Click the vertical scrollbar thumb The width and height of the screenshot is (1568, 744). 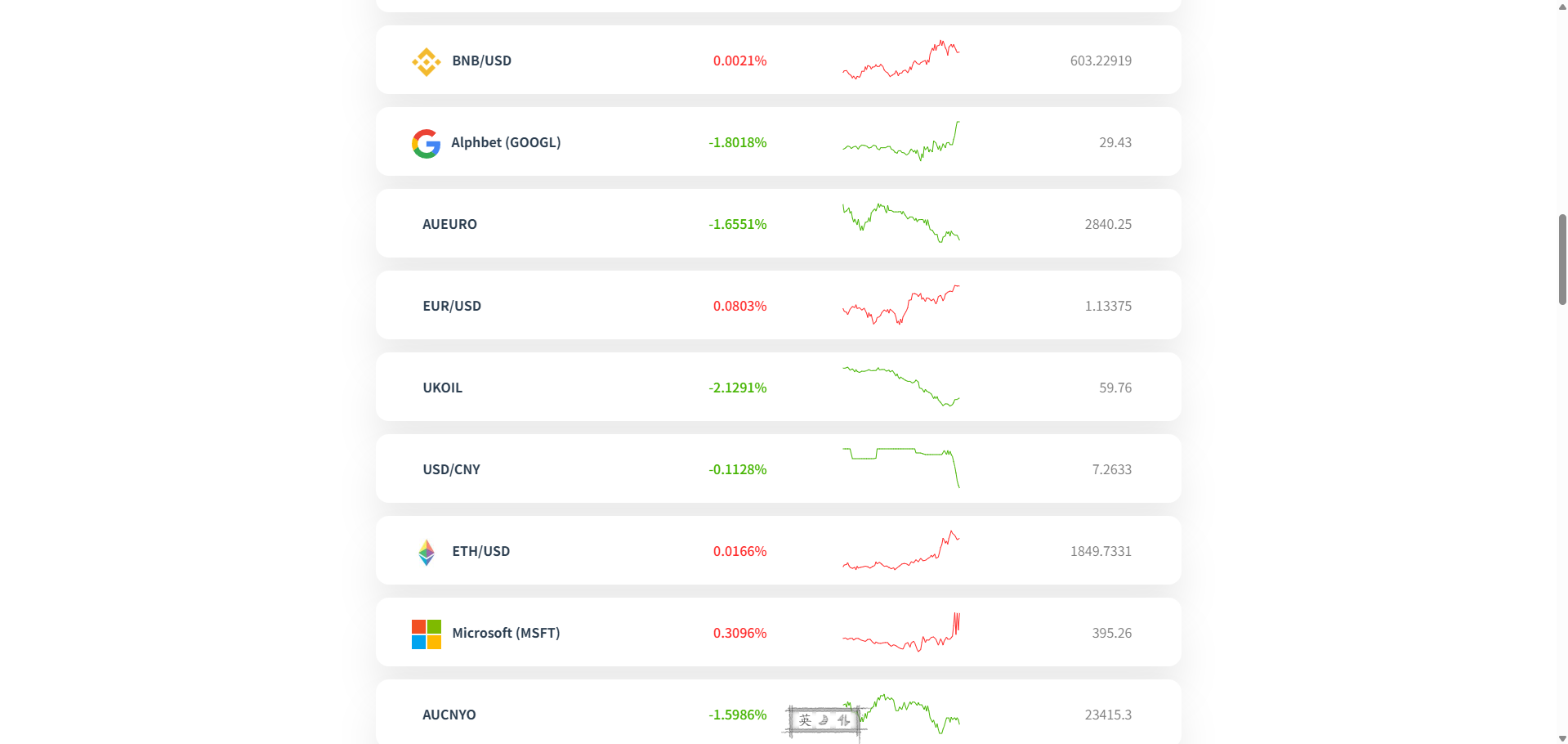tap(1562, 259)
